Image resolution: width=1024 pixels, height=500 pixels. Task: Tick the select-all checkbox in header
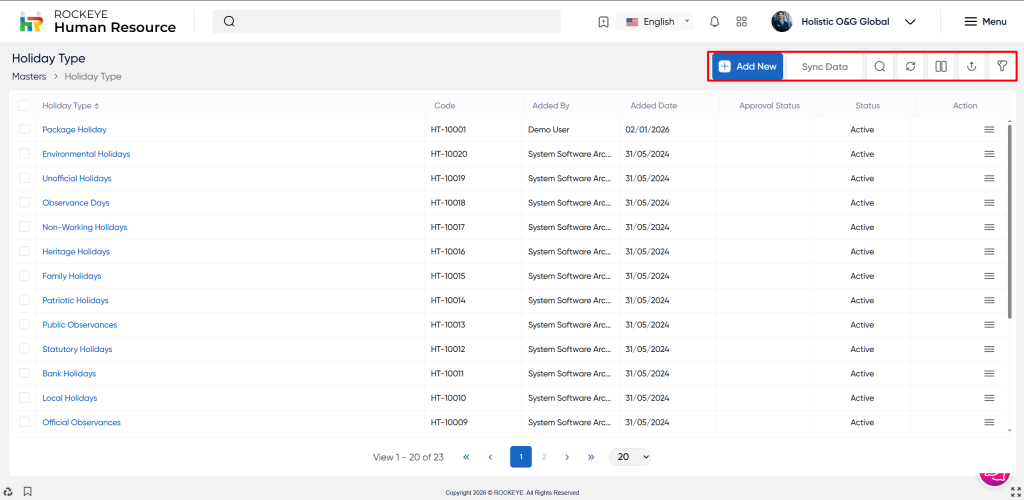pos(24,106)
